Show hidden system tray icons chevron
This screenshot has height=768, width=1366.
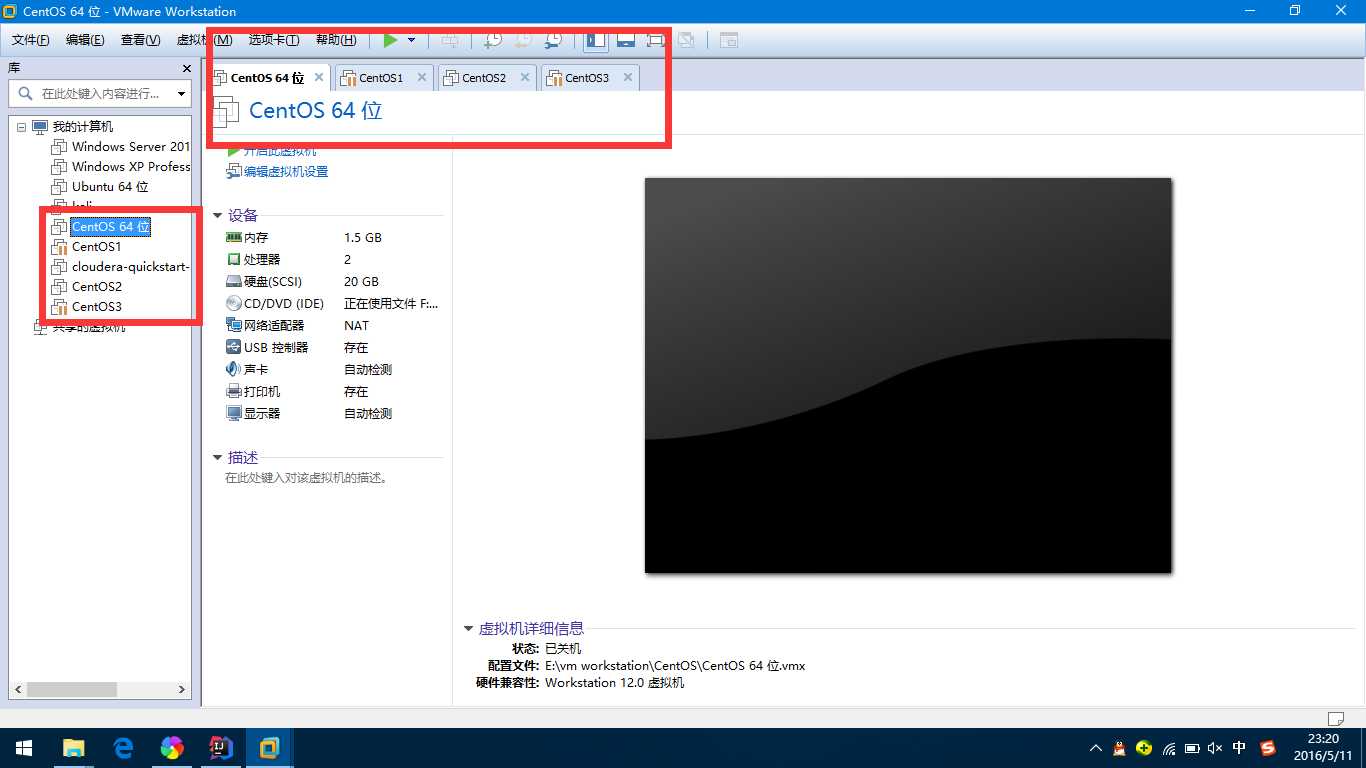(1096, 748)
